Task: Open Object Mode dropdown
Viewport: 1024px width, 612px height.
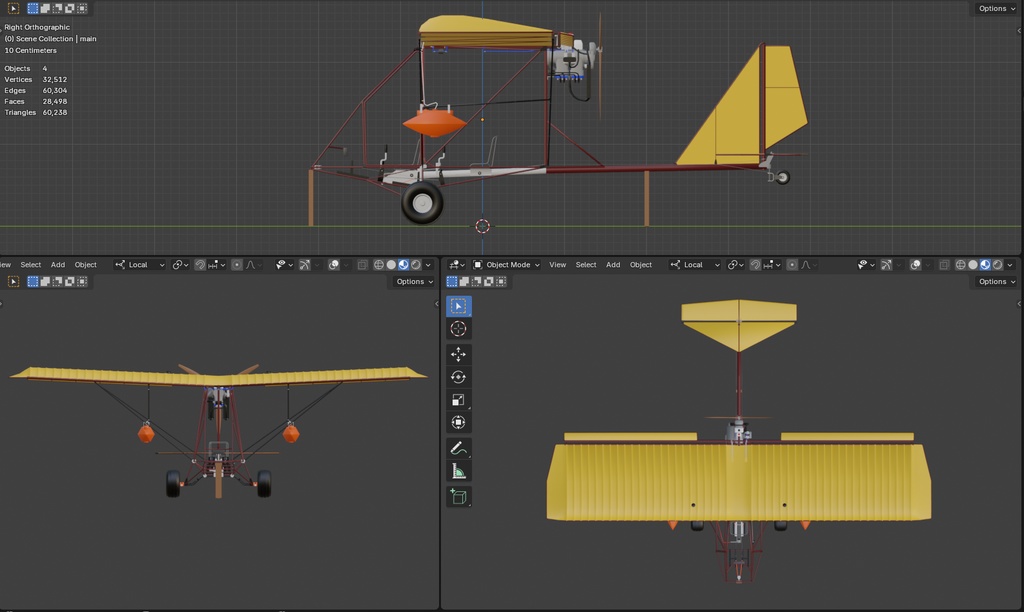Action: pyautogui.click(x=507, y=265)
